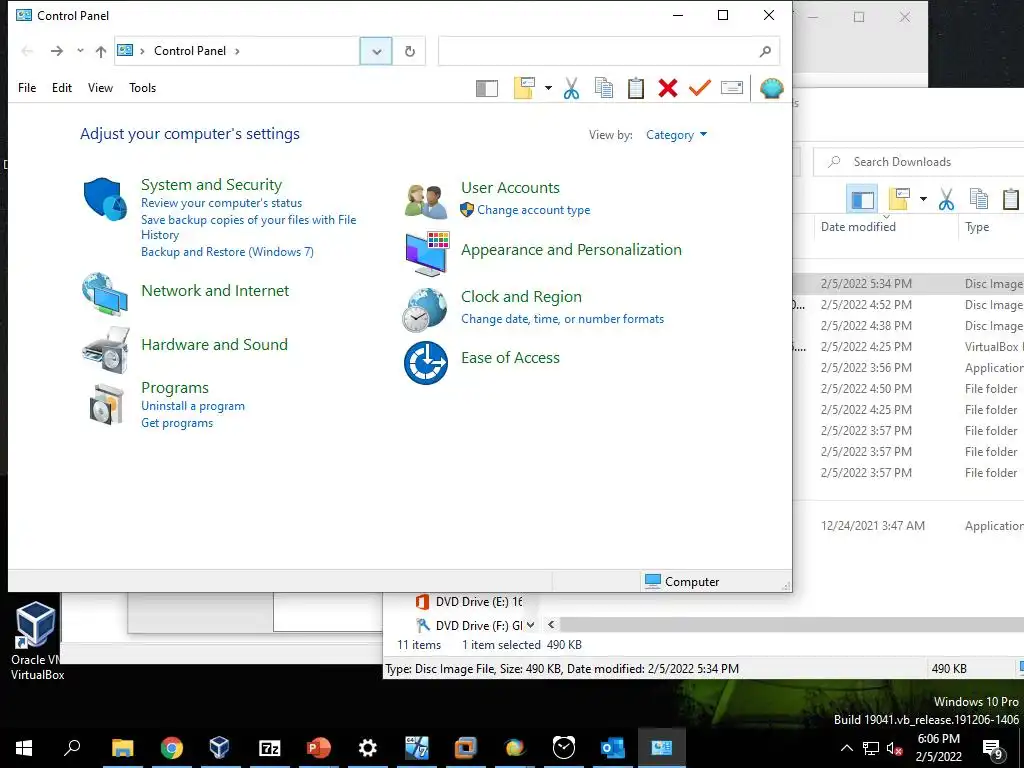Click the muted speaker volume tray icon
1024x768 pixels.
pos(895,748)
